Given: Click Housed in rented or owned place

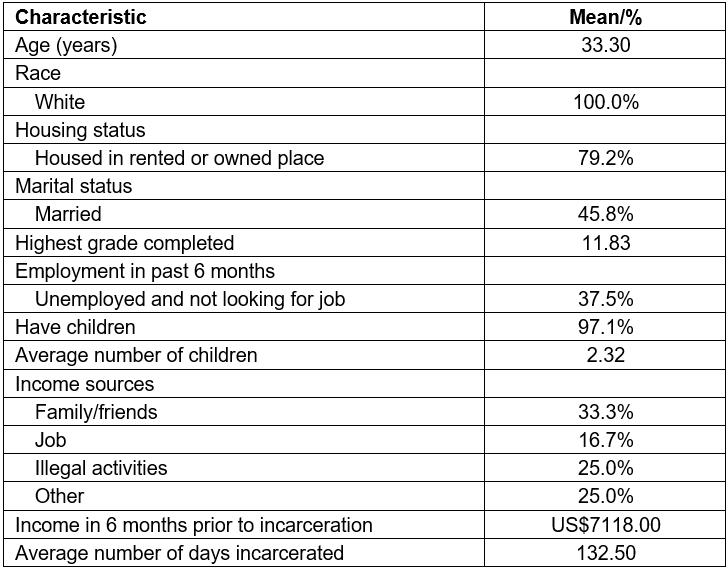Looking at the screenshot, I should point(179,158).
